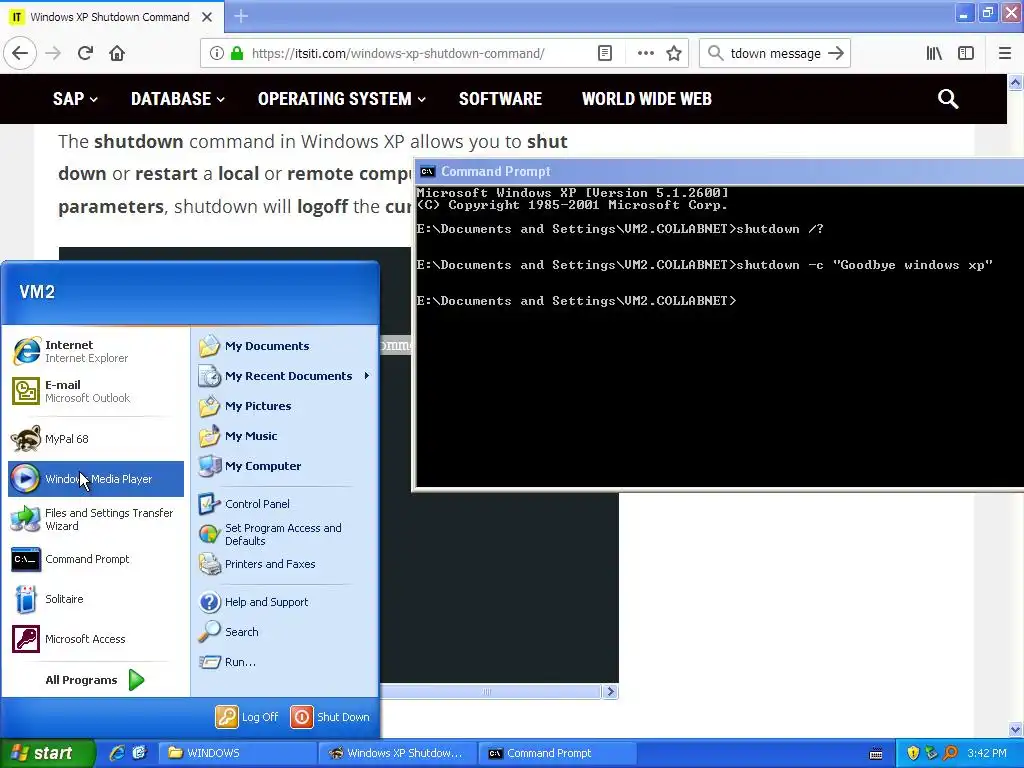Click horizontal scrollbar right arrow
The width and height of the screenshot is (1024, 768).
(611, 692)
